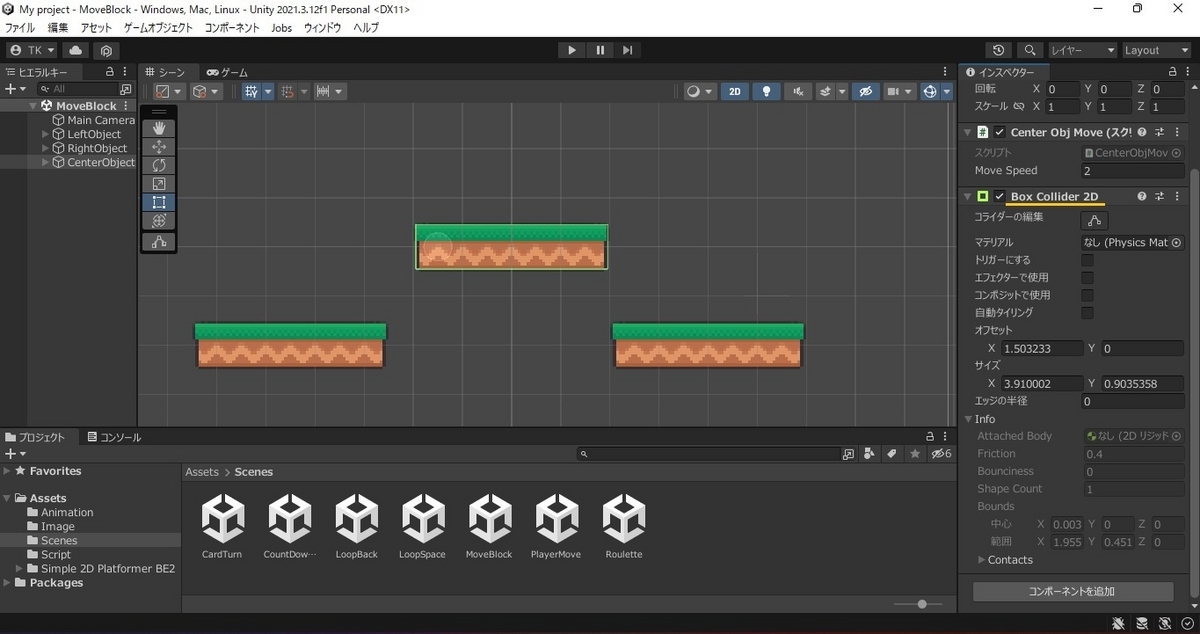Screen dimensions: 1200x634
Task: Collapse the MoveBlock scene in Hierarchy
Action: tap(34, 105)
